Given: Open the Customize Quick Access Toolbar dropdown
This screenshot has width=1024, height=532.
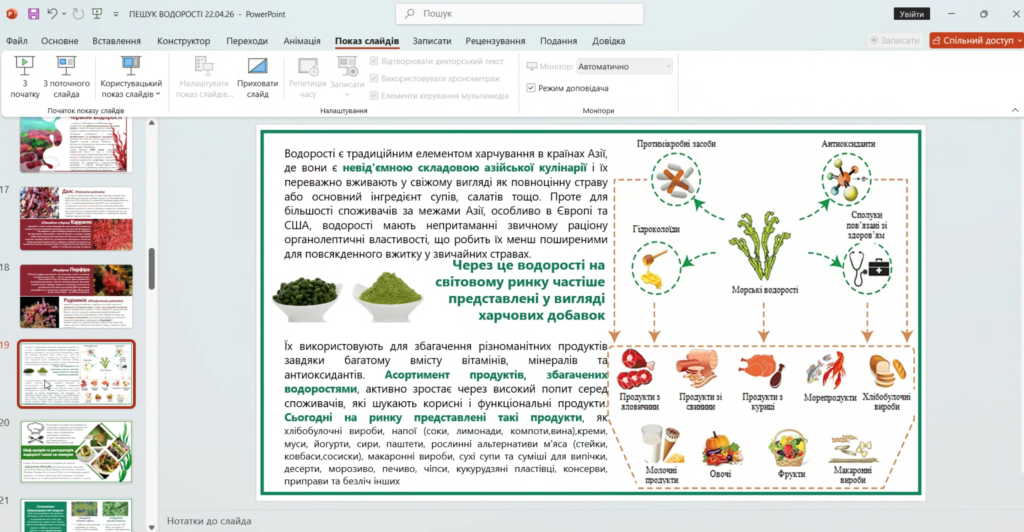Looking at the screenshot, I should coord(115,14).
